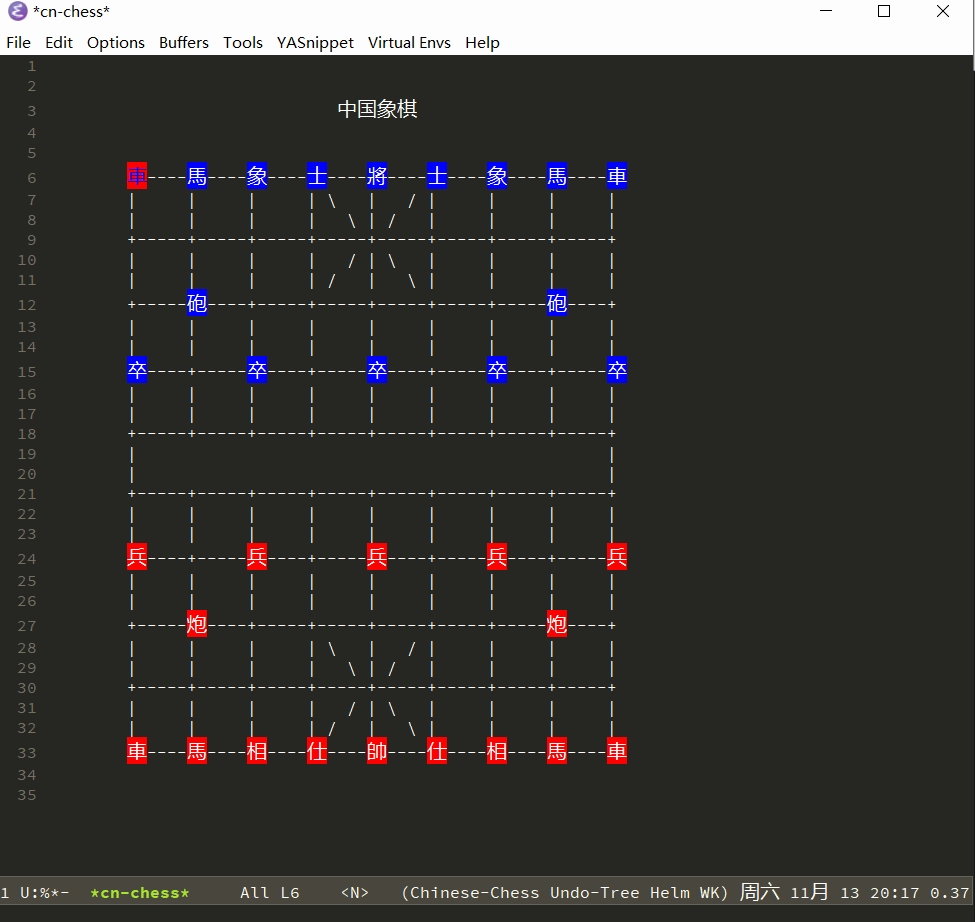Select the leftmost red 兵 soldier

pos(137,556)
